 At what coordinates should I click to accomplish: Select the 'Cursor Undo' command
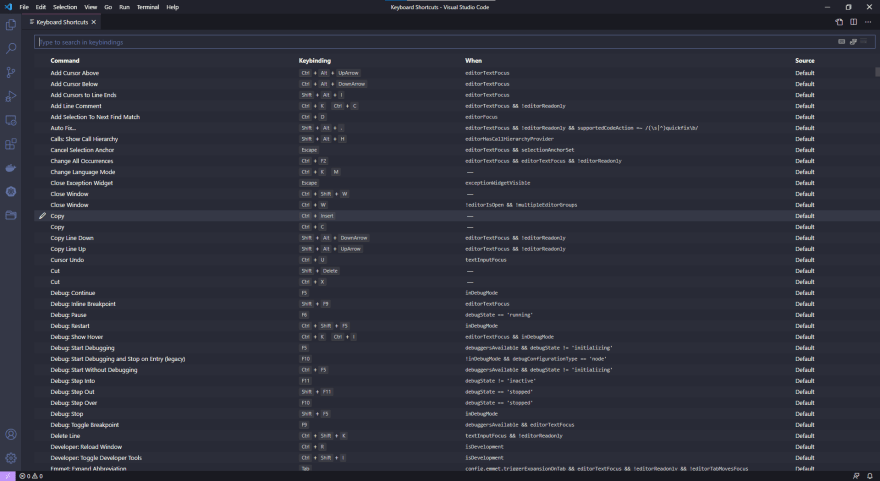(67, 260)
